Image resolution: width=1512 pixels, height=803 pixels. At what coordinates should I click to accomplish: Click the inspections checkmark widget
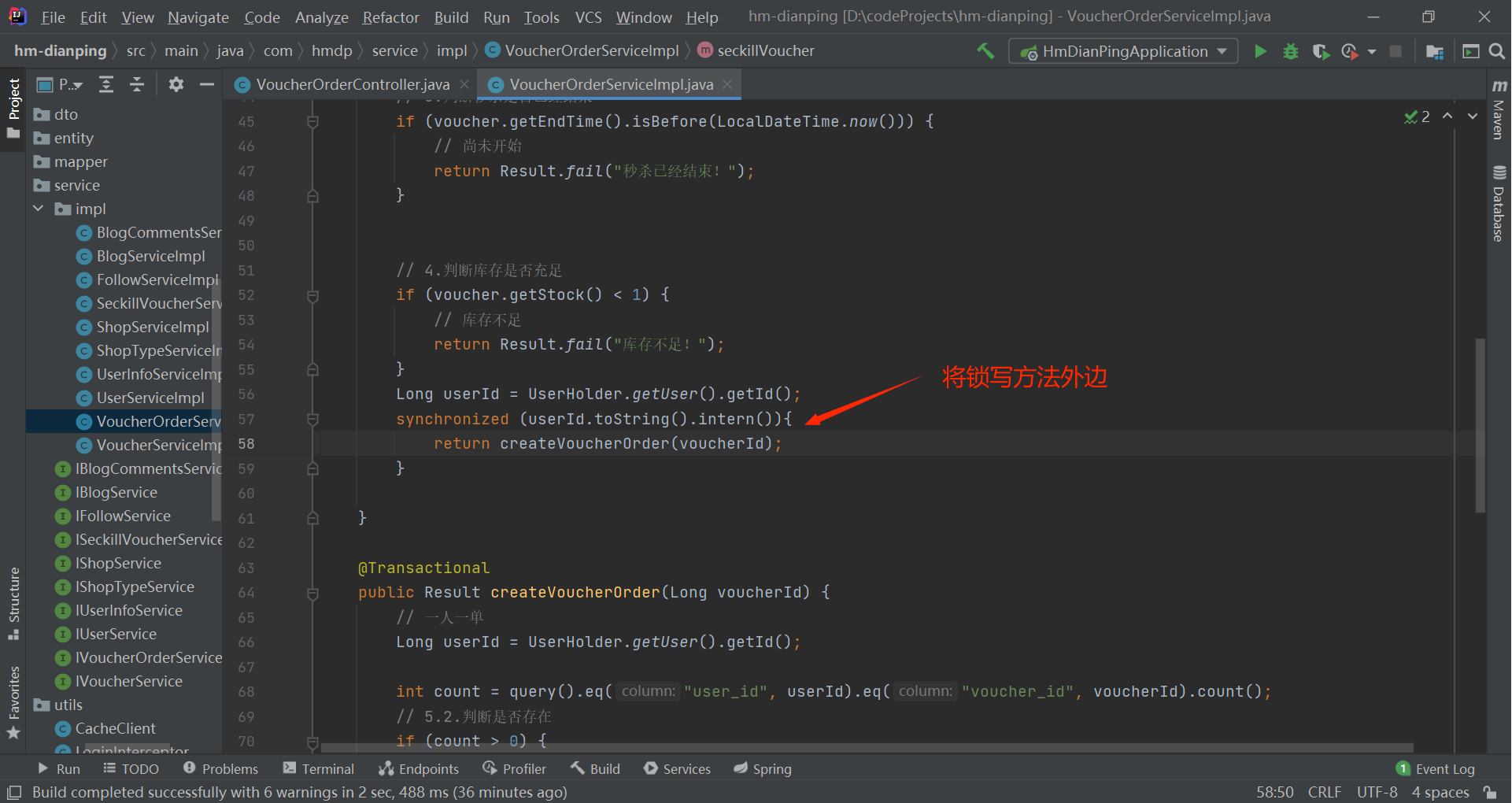(1418, 117)
